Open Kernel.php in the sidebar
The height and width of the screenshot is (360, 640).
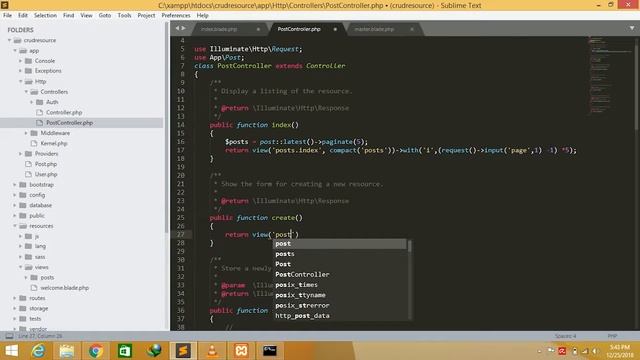53,143
